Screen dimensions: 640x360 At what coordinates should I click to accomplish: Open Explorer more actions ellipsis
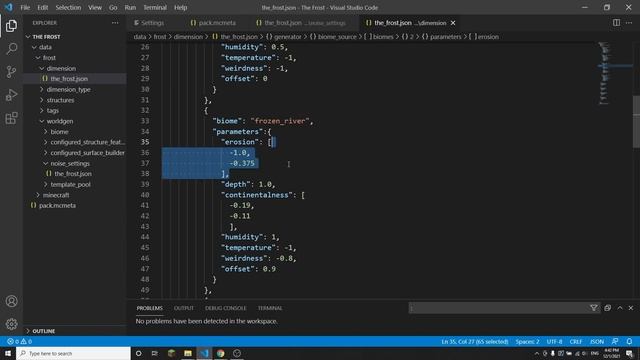point(115,23)
